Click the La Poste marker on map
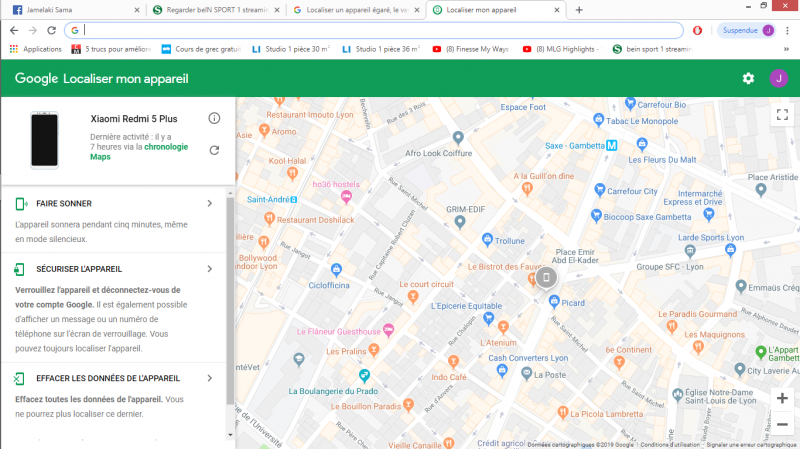Image resolution: width=800 pixels, height=449 pixels. [x=527, y=374]
